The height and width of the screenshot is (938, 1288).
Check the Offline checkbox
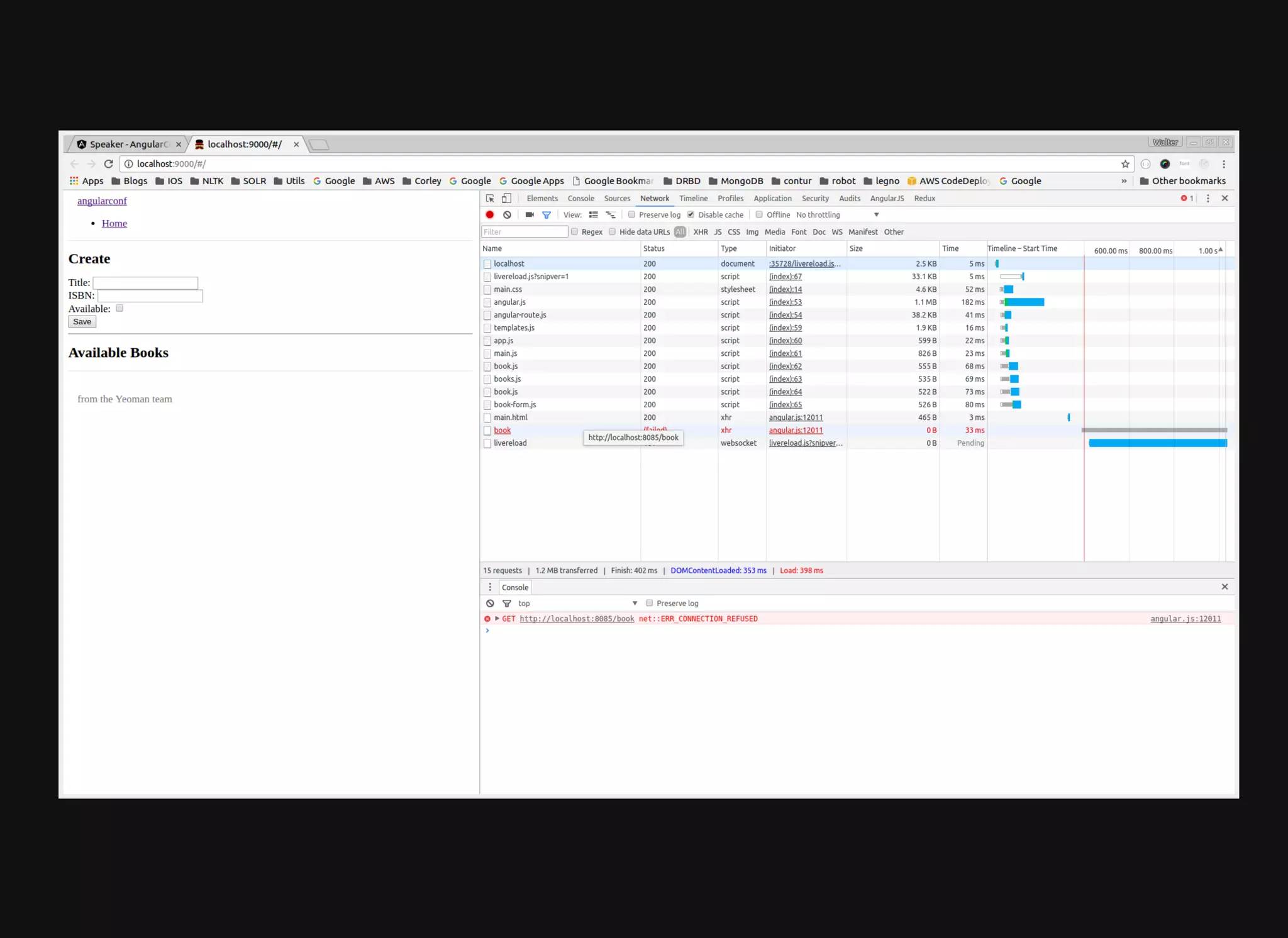759,215
